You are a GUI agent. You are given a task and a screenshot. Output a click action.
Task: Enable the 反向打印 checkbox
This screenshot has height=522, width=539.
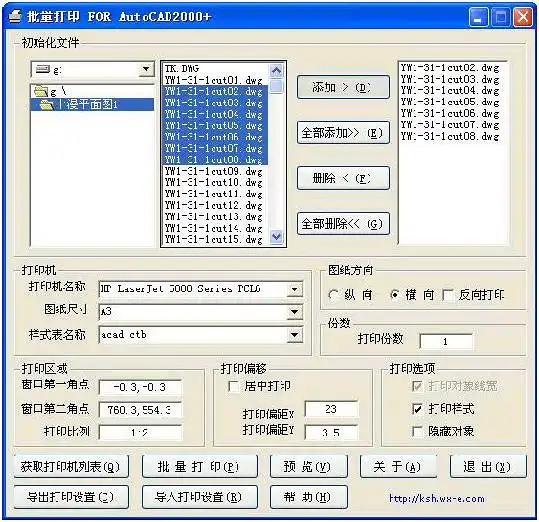coord(448,295)
